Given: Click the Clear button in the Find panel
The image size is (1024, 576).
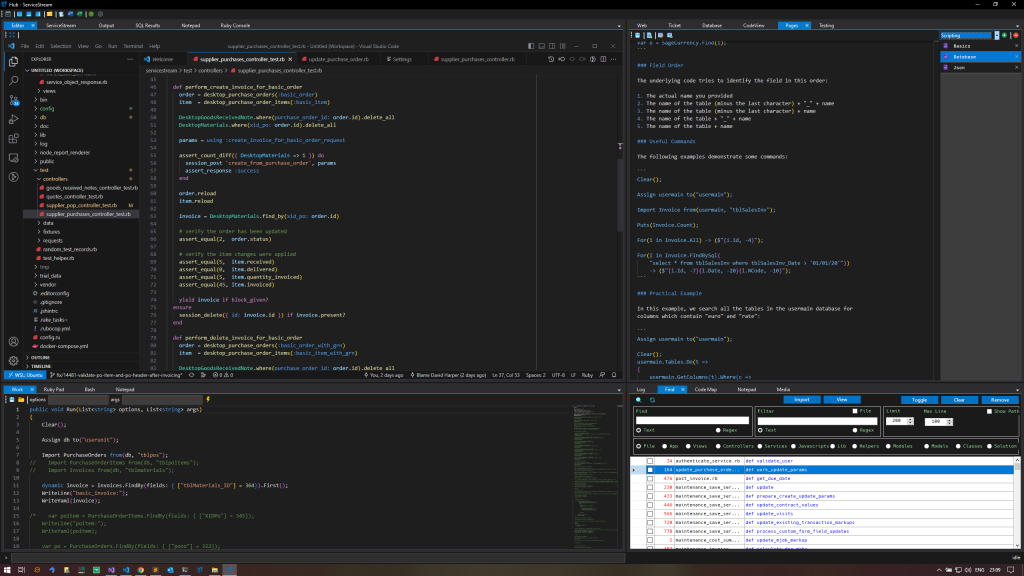Looking at the screenshot, I should point(959,400).
